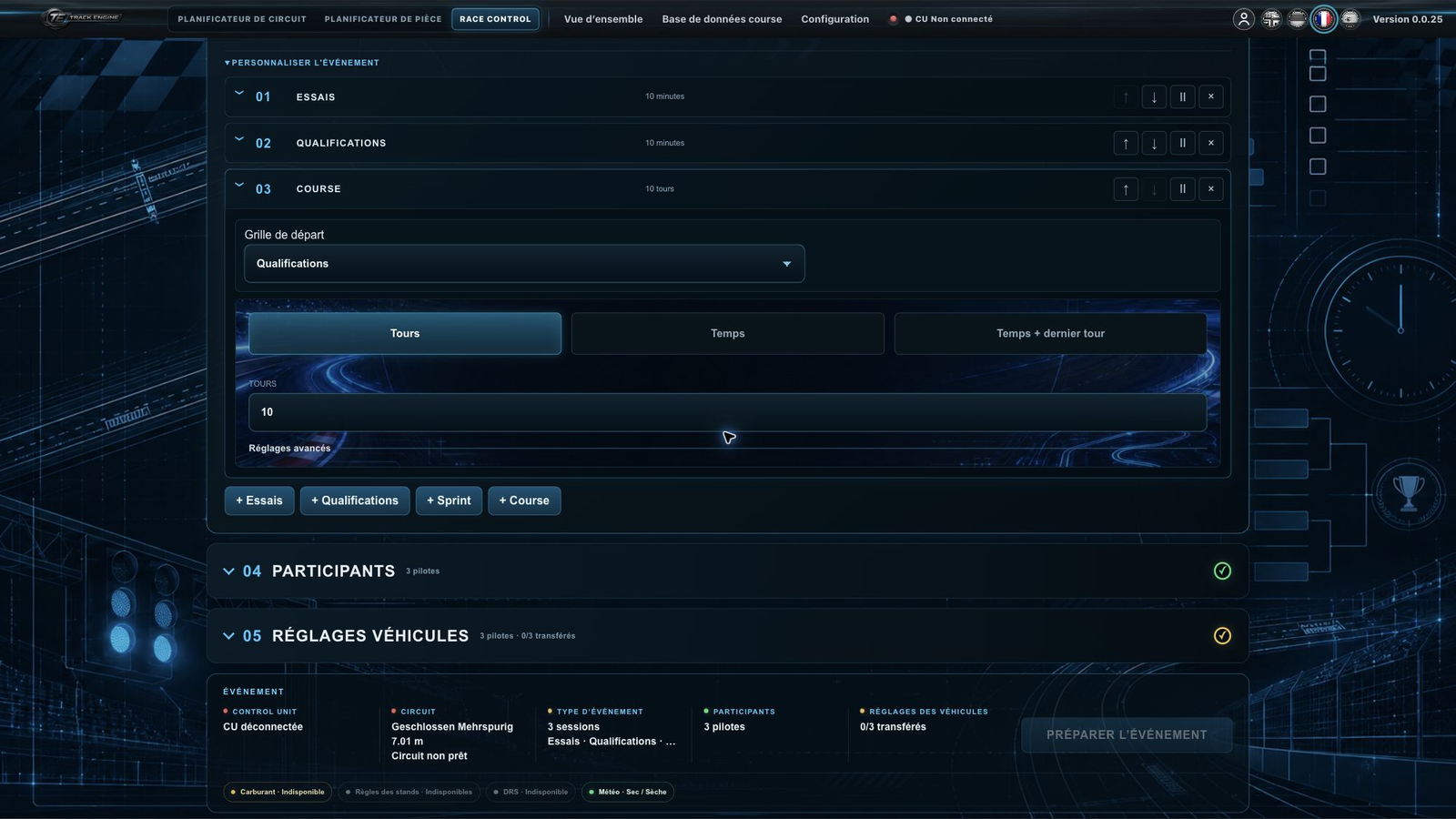This screenshot has height=819, width=1456.
Task: Pause the Qualifications session
Action: pos(1182,143)
